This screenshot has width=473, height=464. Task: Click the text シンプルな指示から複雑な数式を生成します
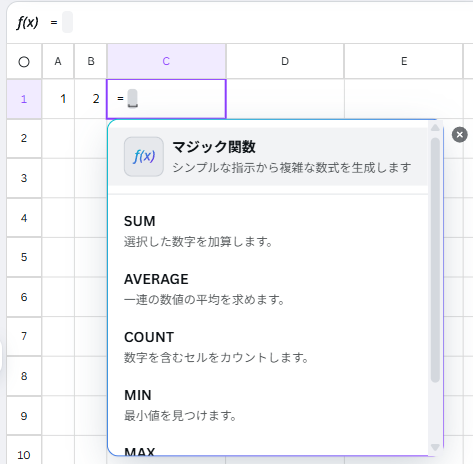(x=292, y=167)
